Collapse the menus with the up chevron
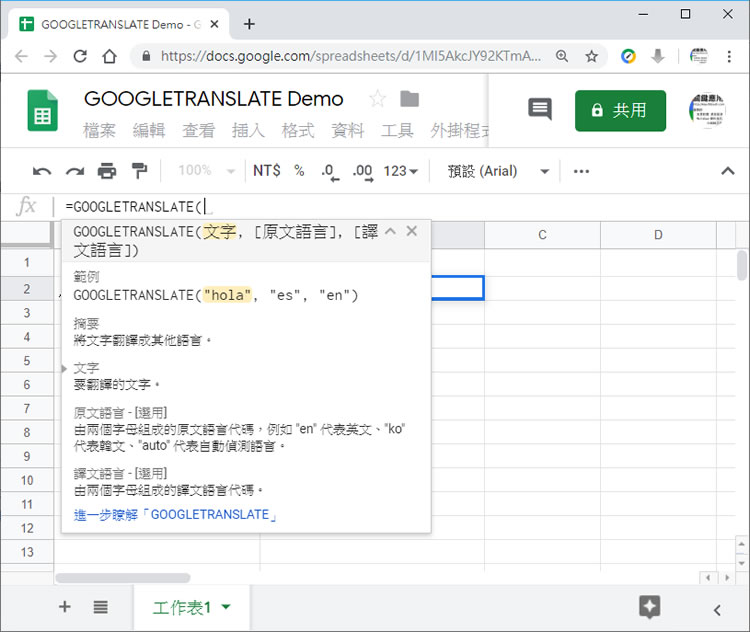The image size is (750, 632). [728, 171]
